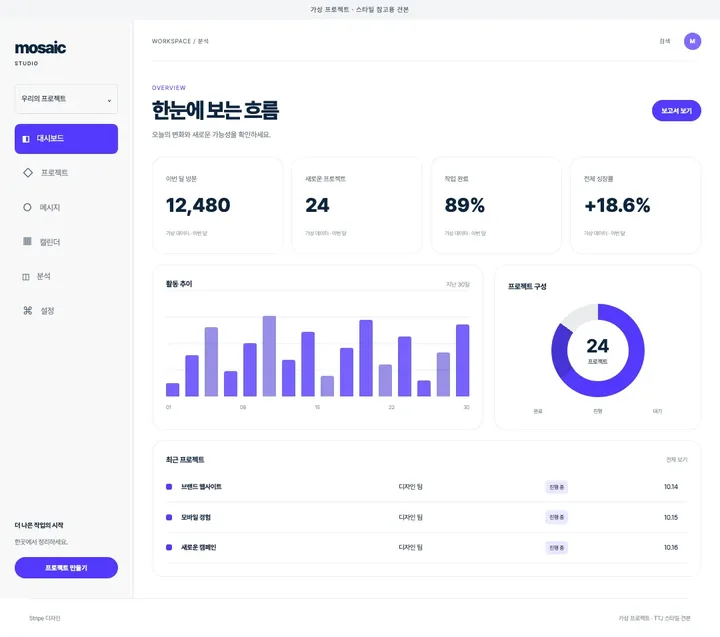Click the 활동 추이 chart title

tap(179, 284)
